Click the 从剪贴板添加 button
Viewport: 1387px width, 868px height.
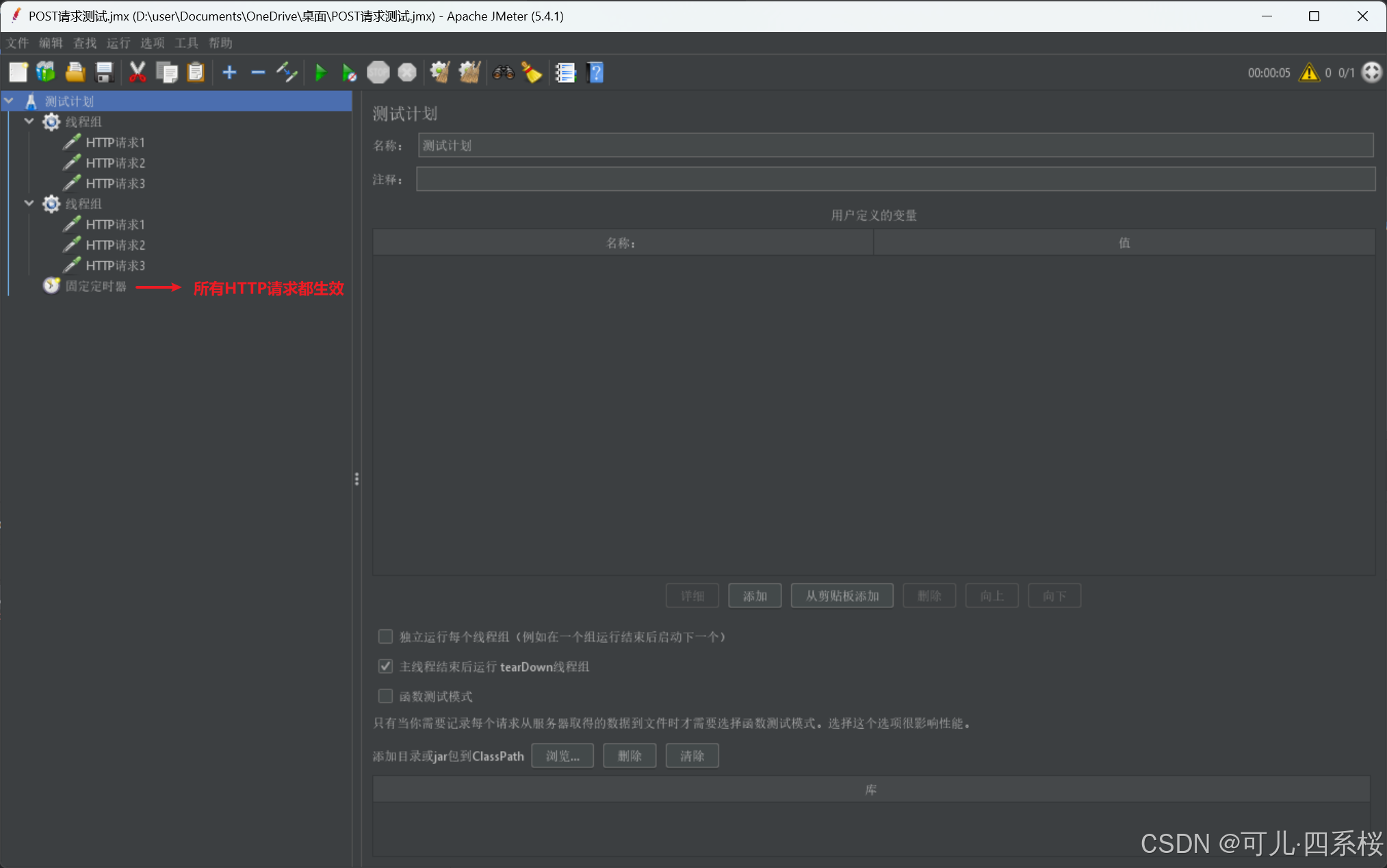pos(842,596)
